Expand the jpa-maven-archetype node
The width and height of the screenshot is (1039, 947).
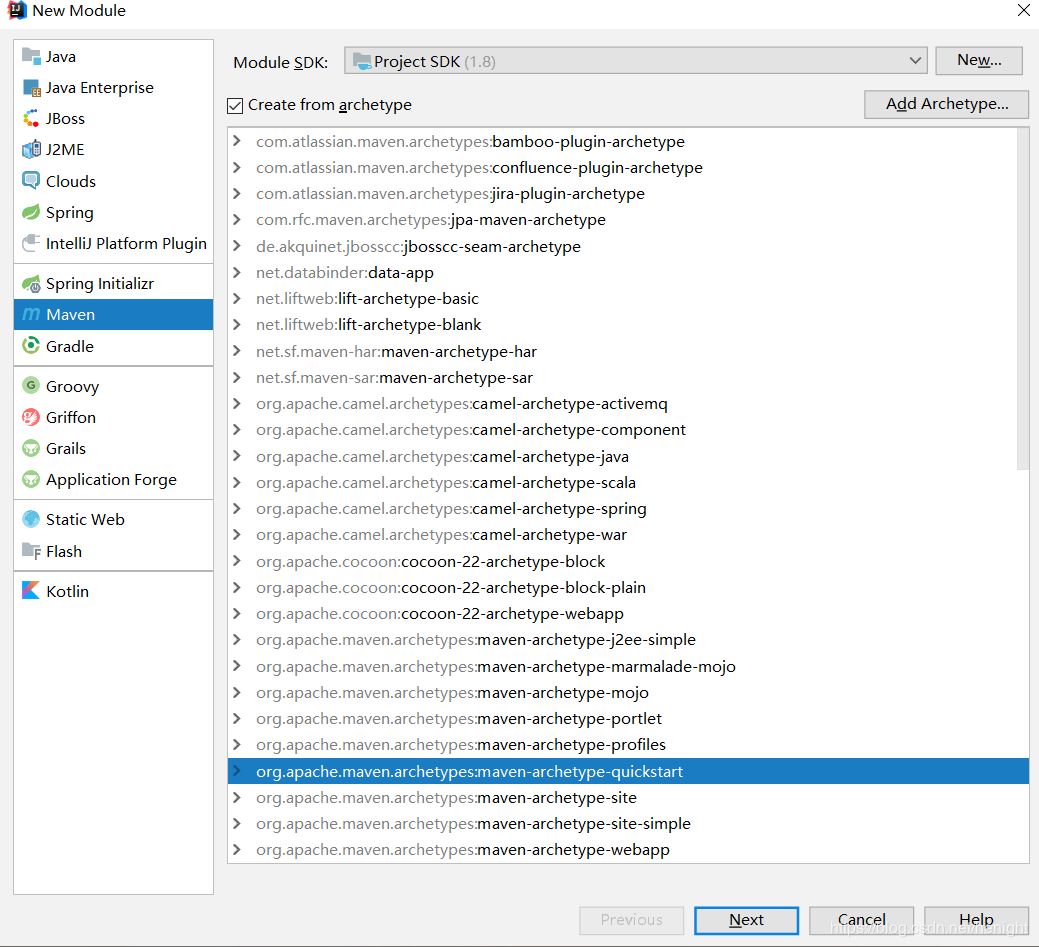coord(237,219)
